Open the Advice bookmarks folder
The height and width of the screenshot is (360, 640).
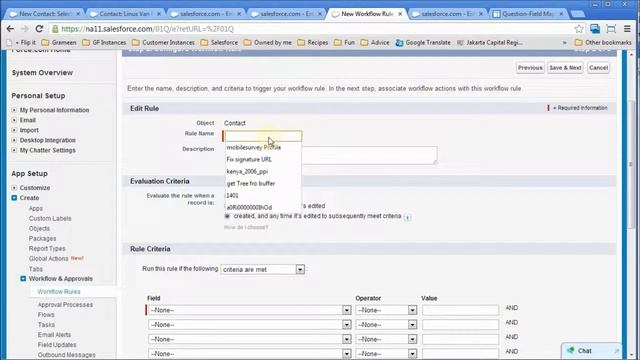click(x=375, y=42)
